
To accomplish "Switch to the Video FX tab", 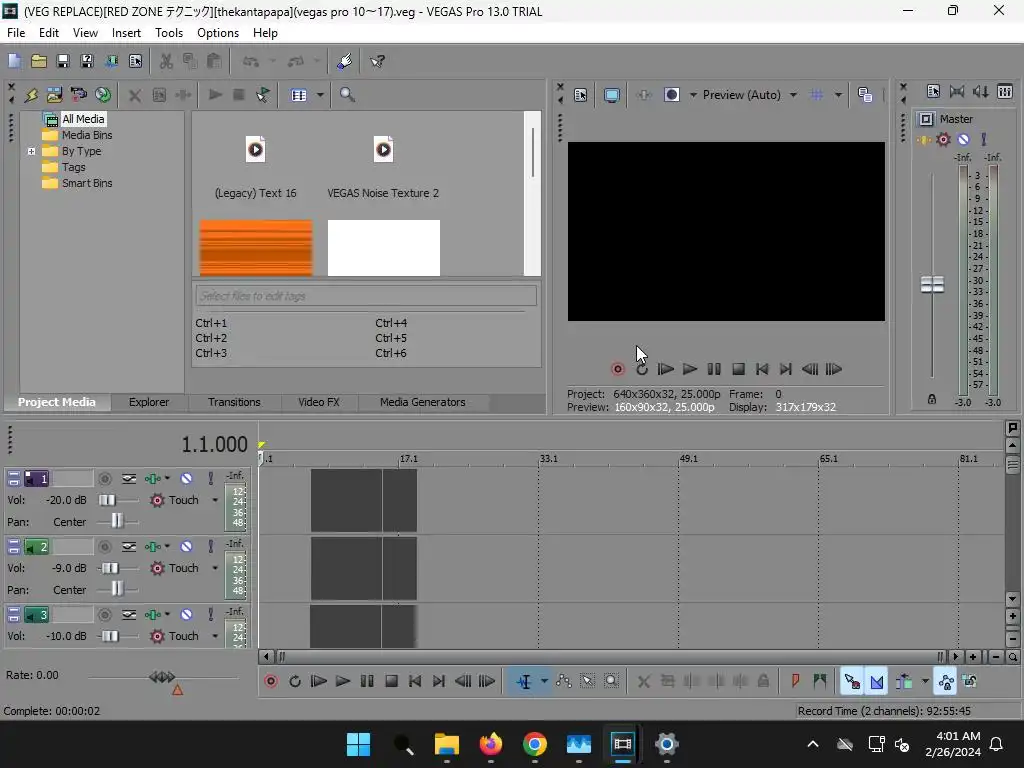I will (319, 402).
